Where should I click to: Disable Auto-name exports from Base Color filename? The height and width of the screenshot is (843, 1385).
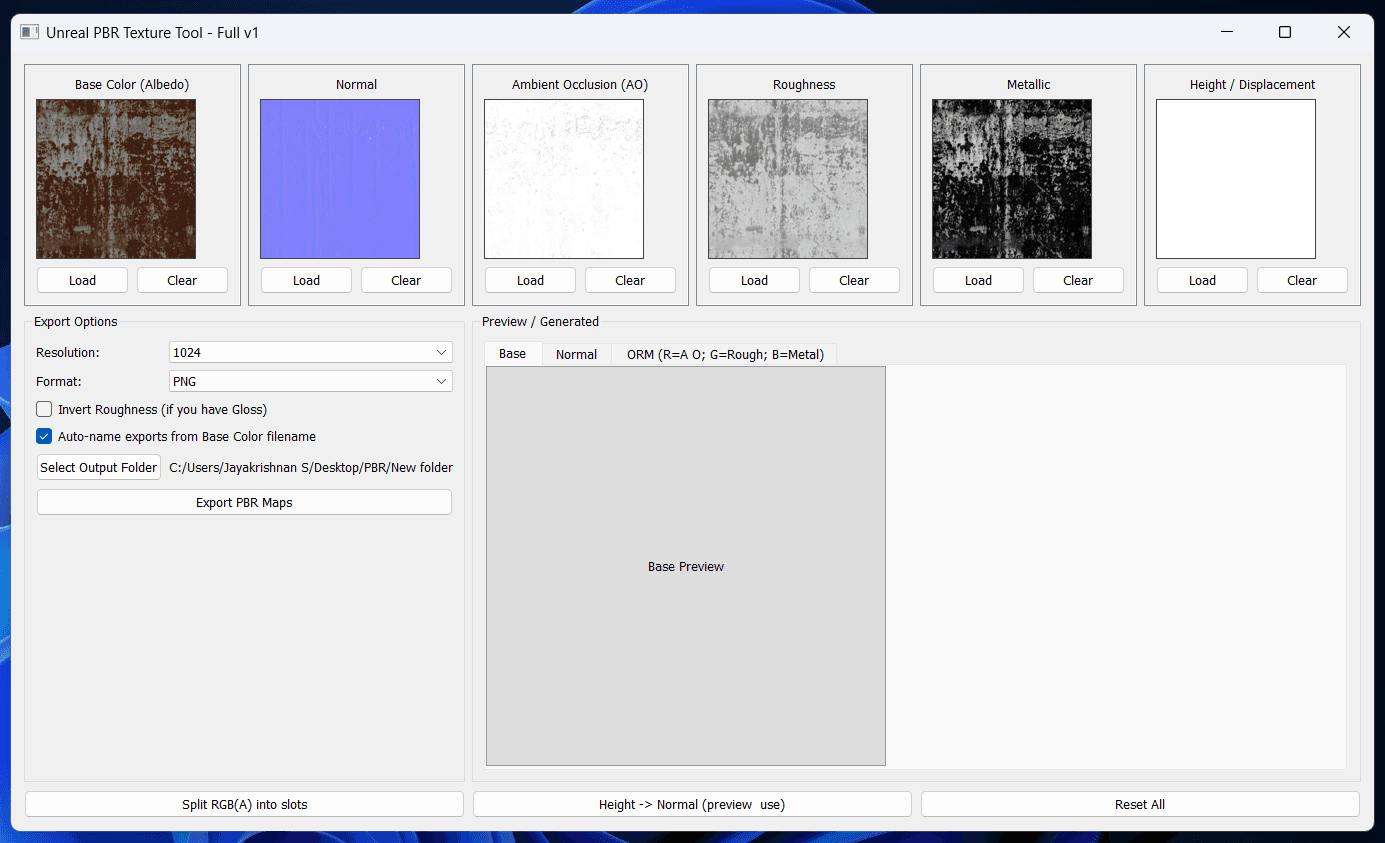pos(44,436)
